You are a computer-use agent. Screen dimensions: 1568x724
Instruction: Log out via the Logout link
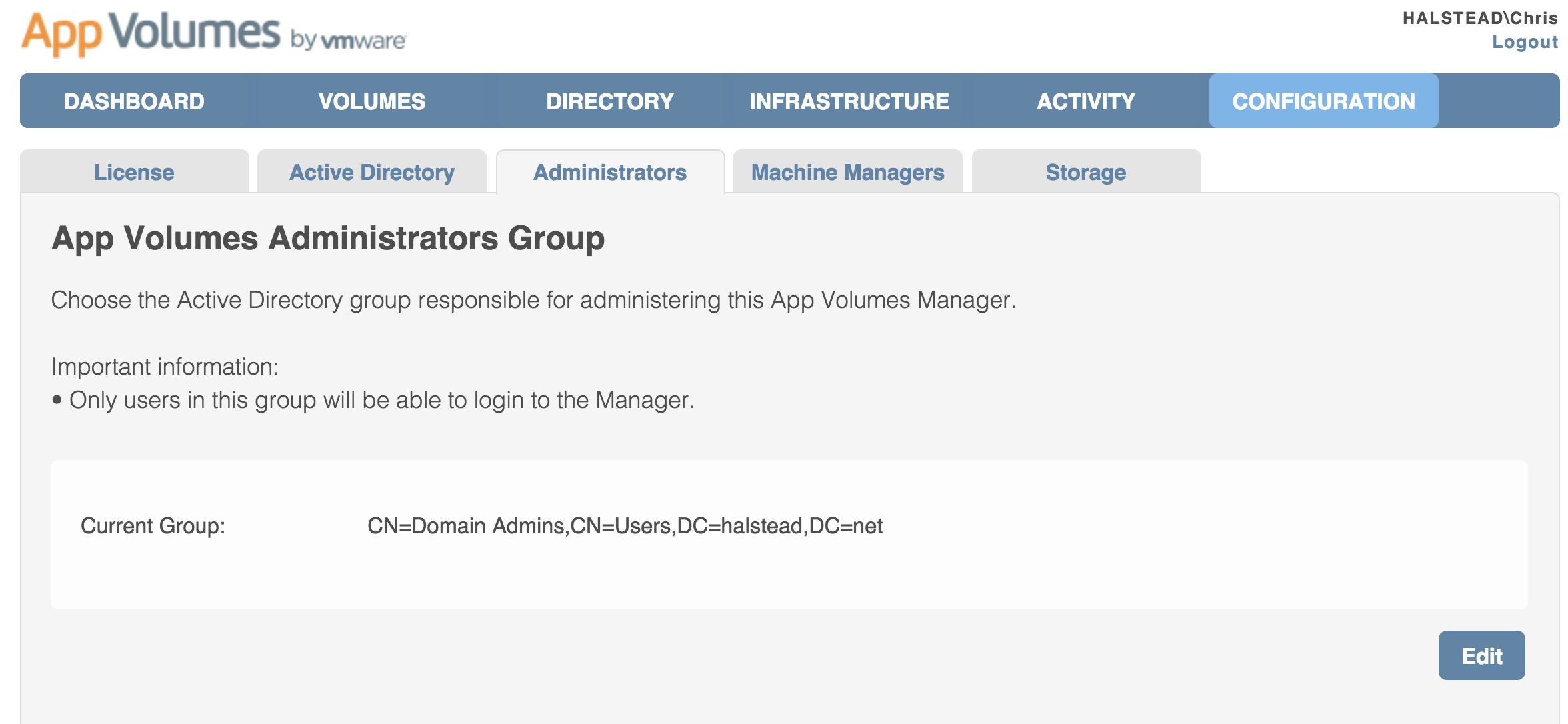pos(1524,42)
